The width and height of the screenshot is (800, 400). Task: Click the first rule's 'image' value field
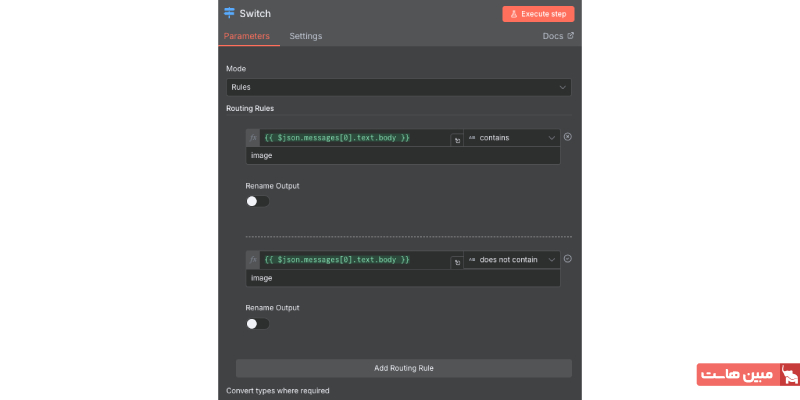[x=403, y=156]
